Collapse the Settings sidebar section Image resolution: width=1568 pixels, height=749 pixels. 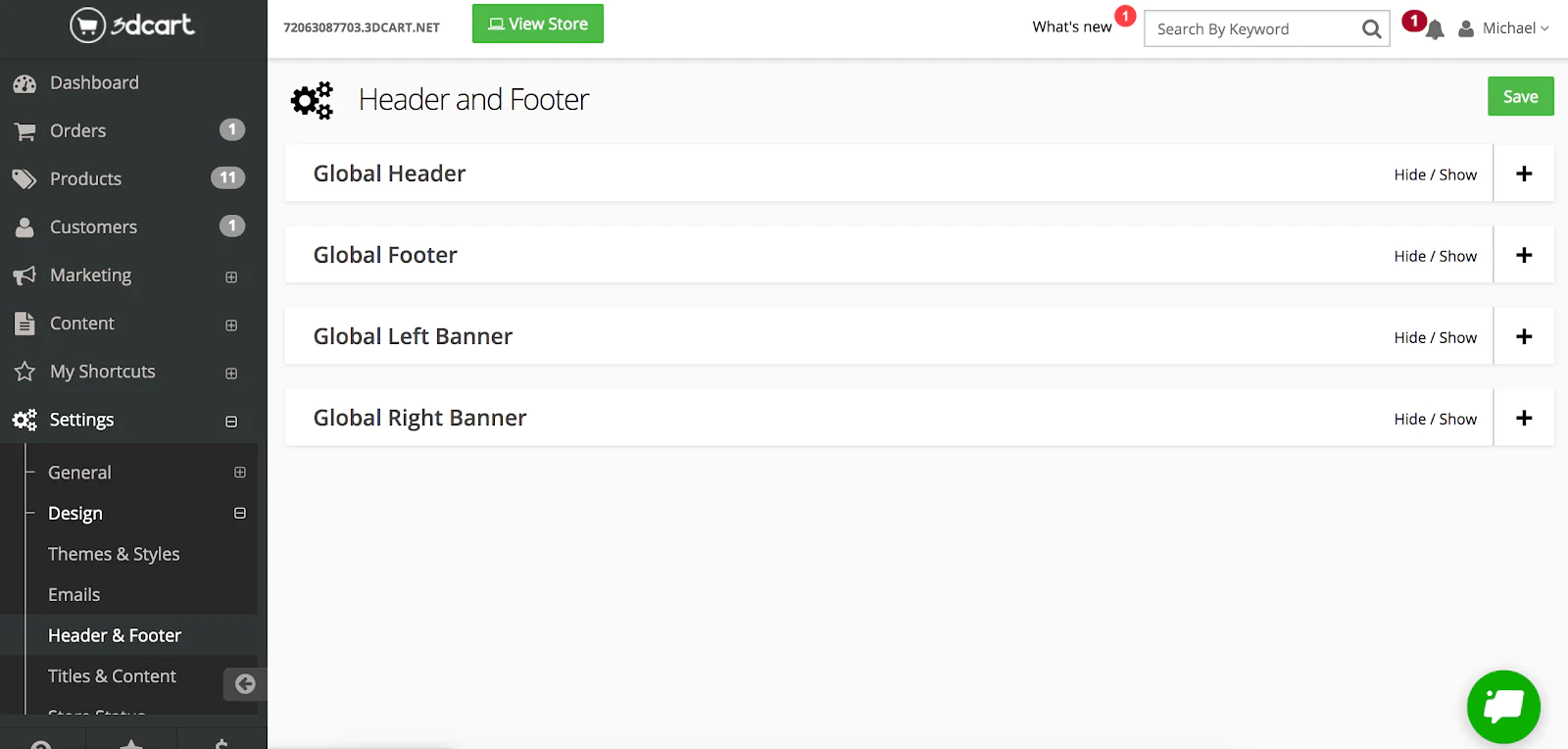click(x=231, y=422)
